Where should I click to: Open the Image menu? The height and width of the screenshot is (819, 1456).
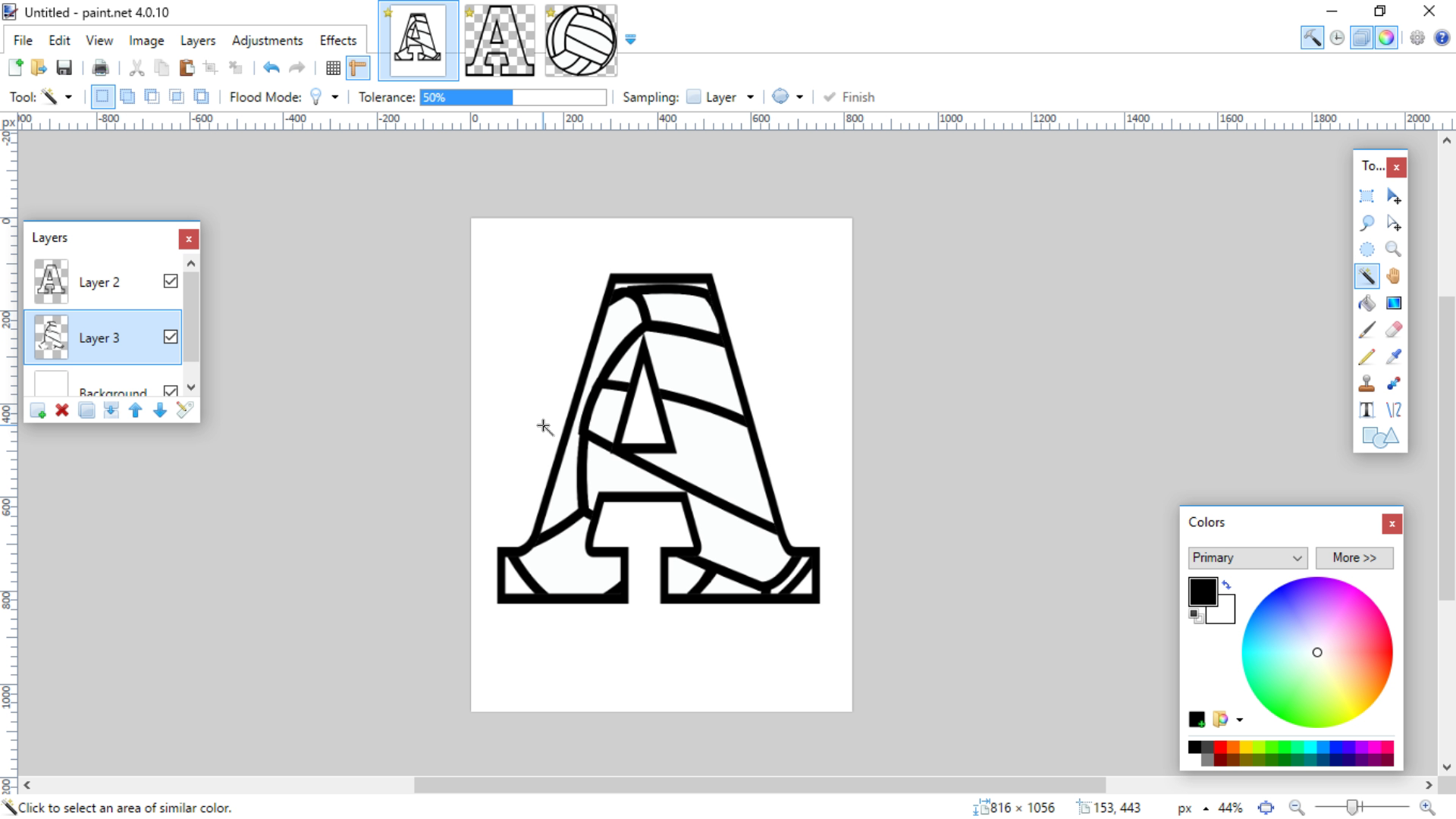click(x=146, y=40)
